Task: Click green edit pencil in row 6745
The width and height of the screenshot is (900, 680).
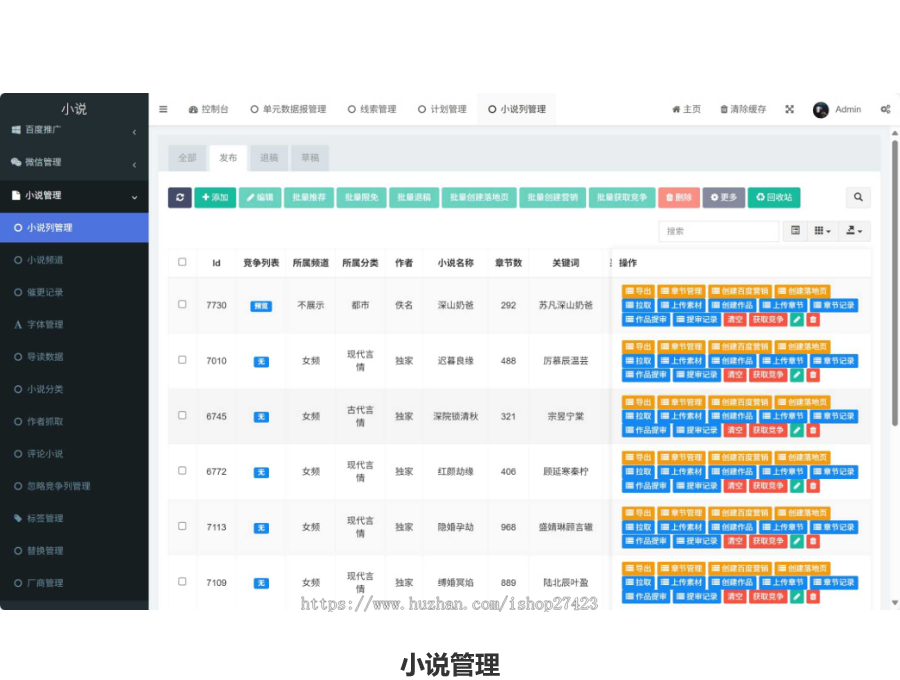Action: (797, 430)
